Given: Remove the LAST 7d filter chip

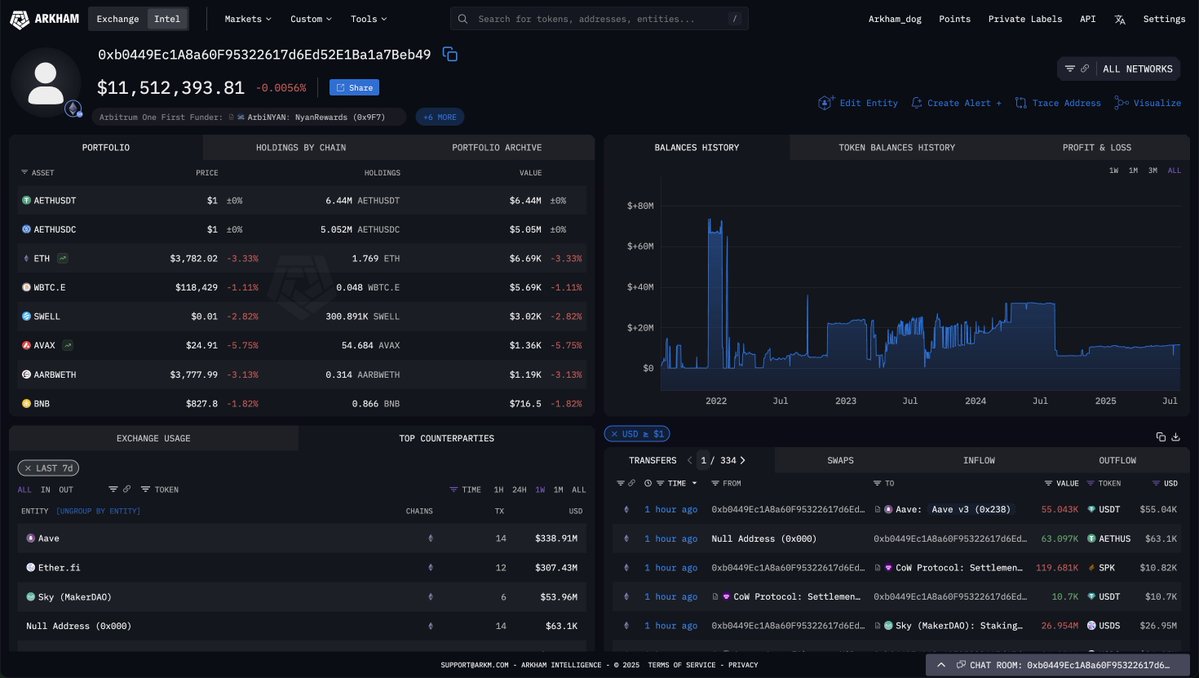Looking at the screenshot, I should point(28,468).
